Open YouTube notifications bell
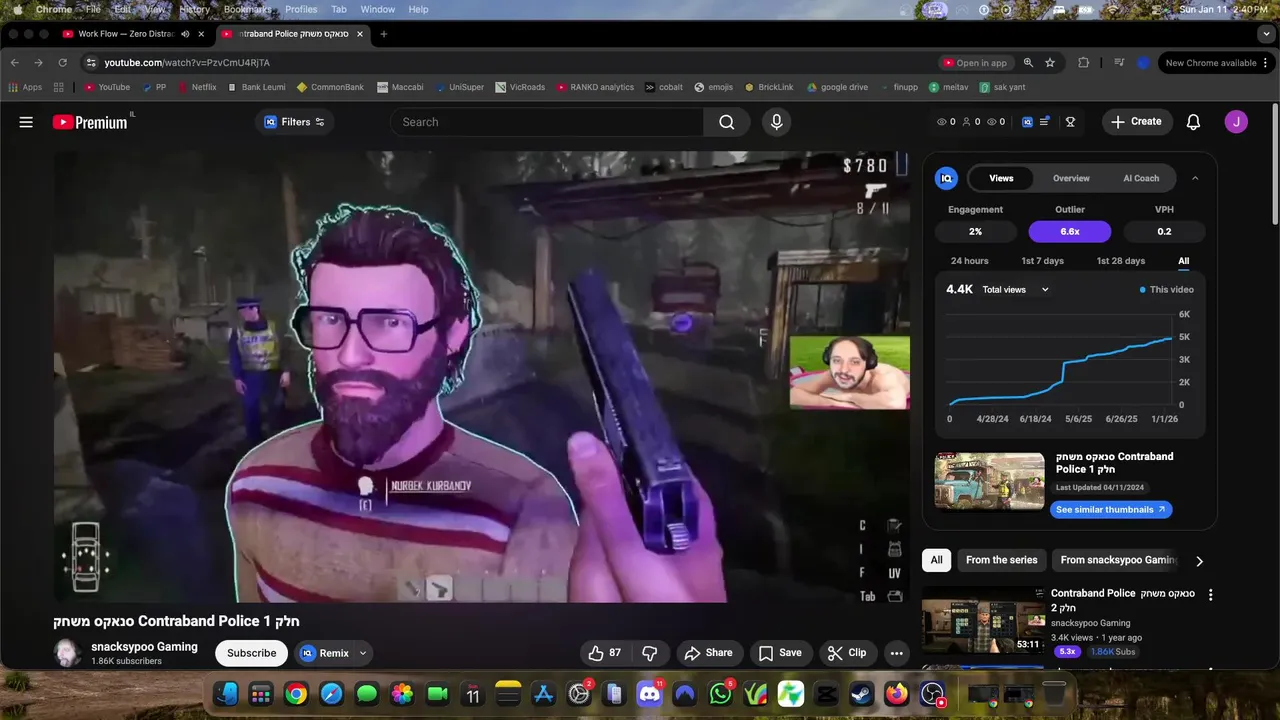1280x720 pixels. click(x=1193, y=122)
